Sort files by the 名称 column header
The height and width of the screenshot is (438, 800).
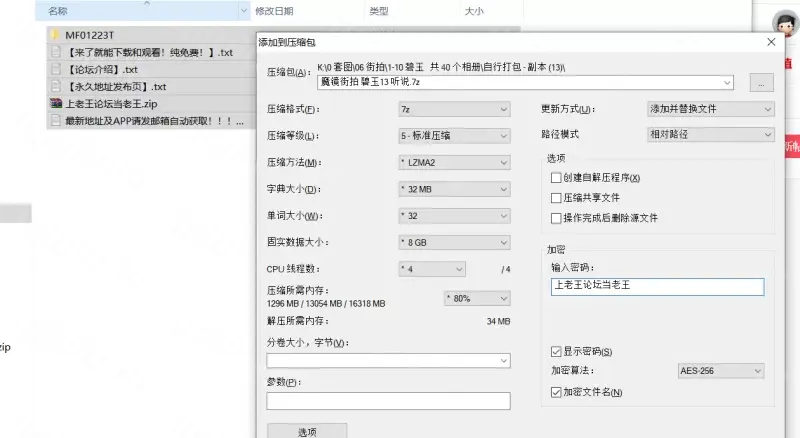point(58,11)
